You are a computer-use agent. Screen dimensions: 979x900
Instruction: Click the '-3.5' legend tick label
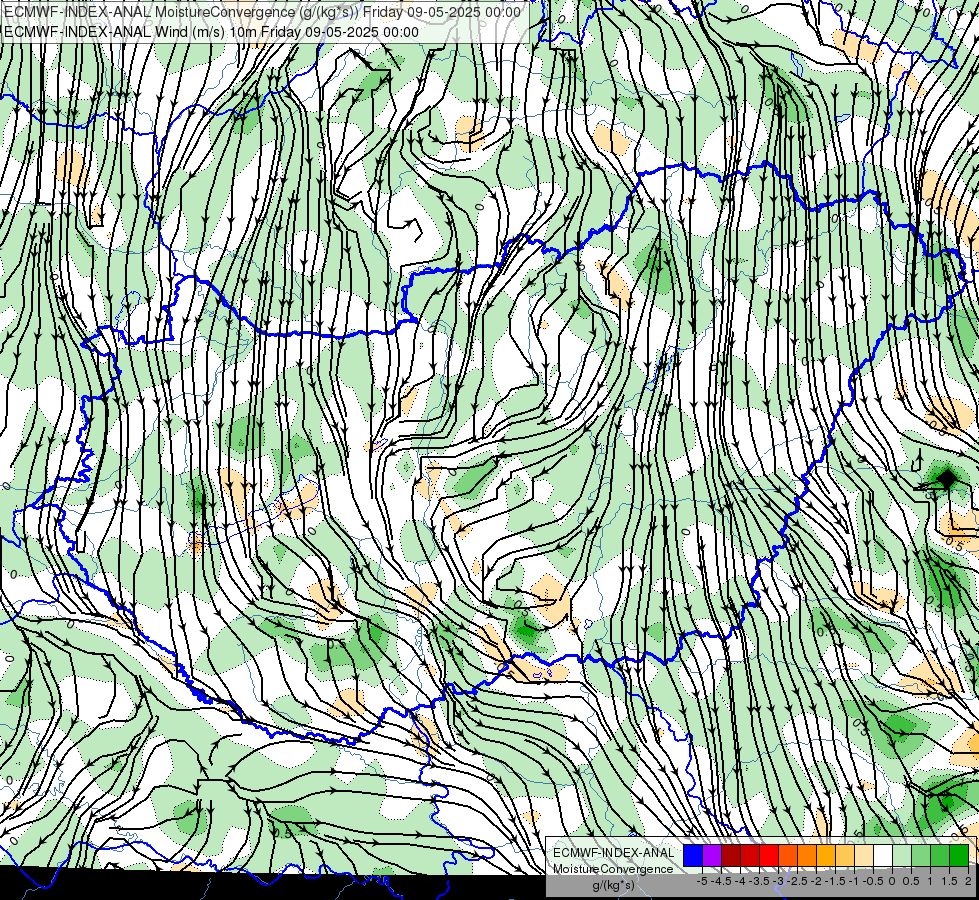coord(759,881)
